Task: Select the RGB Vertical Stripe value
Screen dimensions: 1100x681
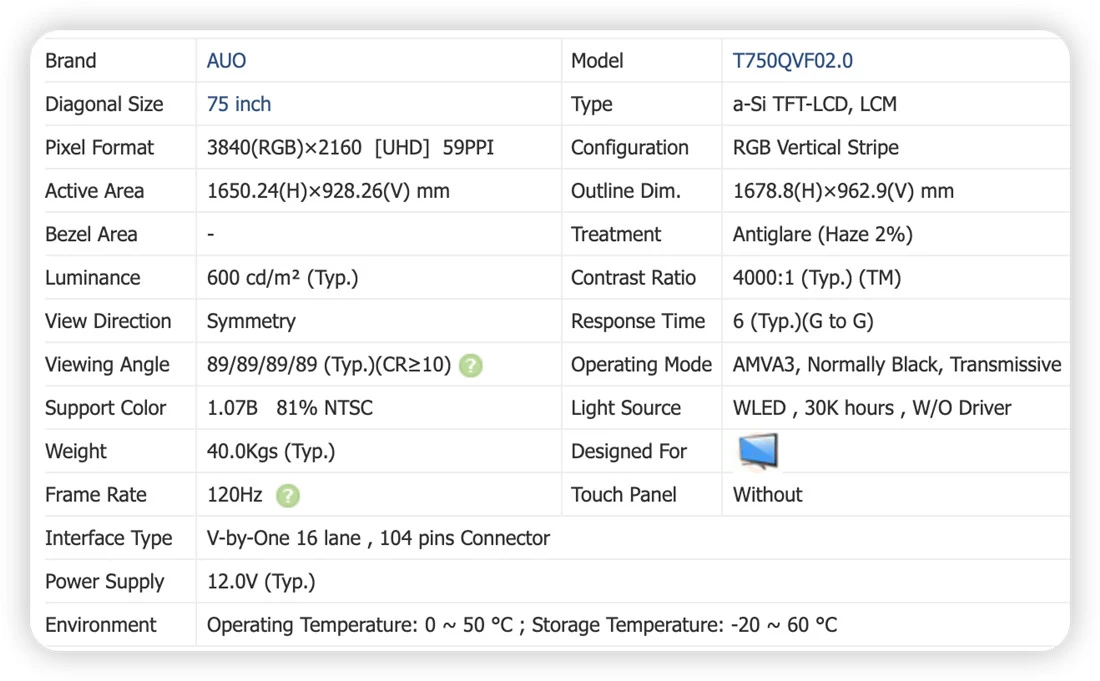Action: click(x=816, y=148)
